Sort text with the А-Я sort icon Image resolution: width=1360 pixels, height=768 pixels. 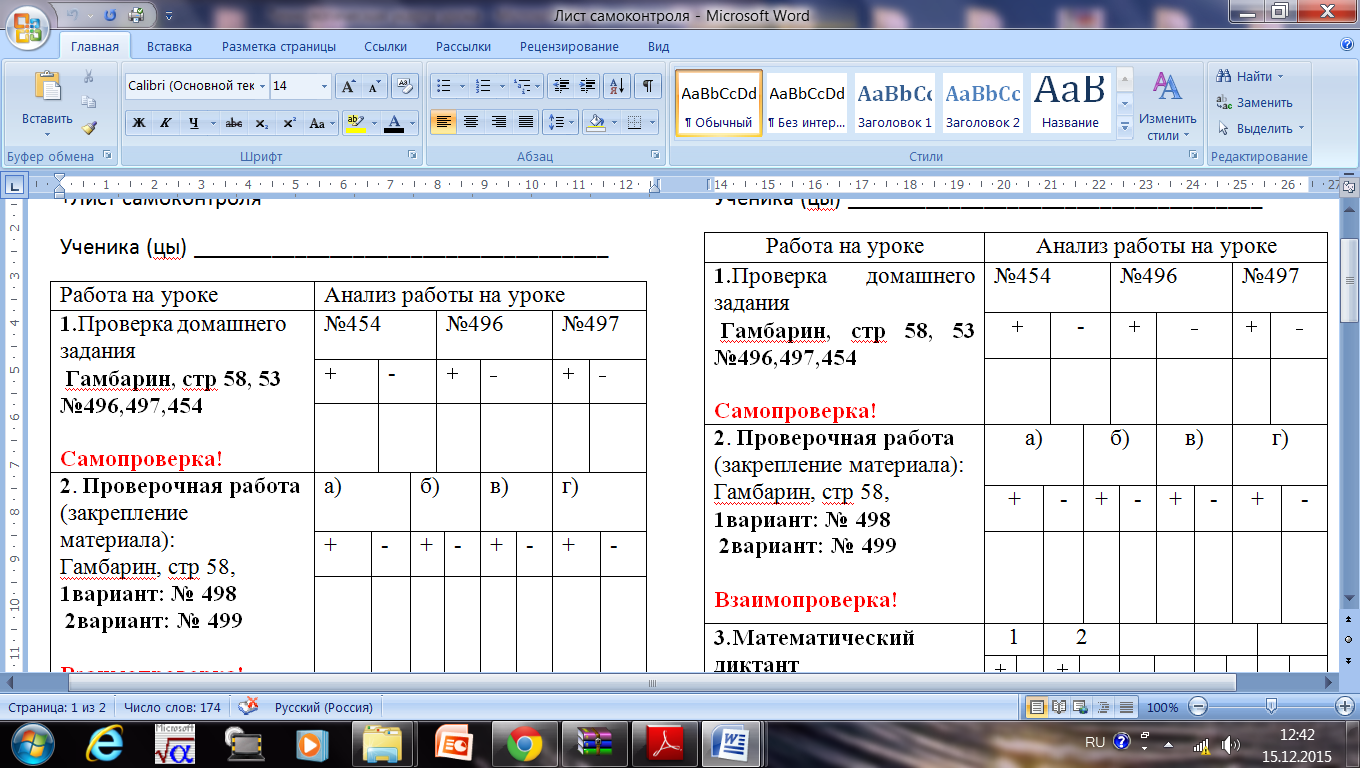pos(617,86)
